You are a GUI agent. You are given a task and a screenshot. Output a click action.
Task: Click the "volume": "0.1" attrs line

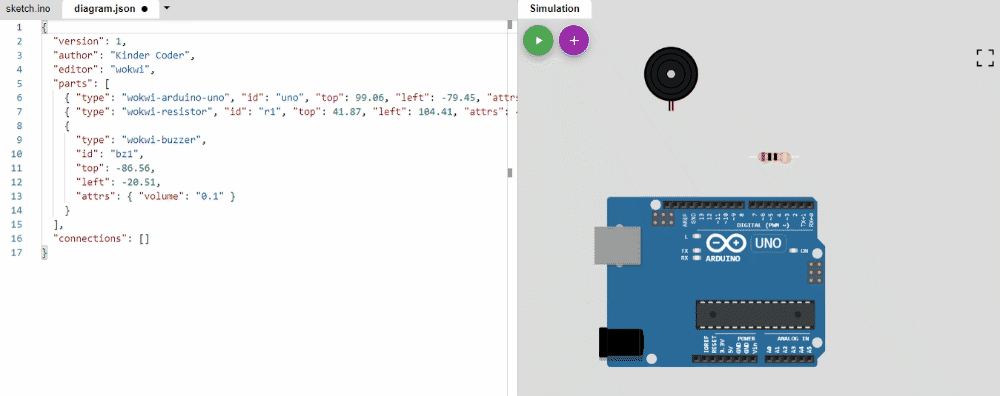156,196
